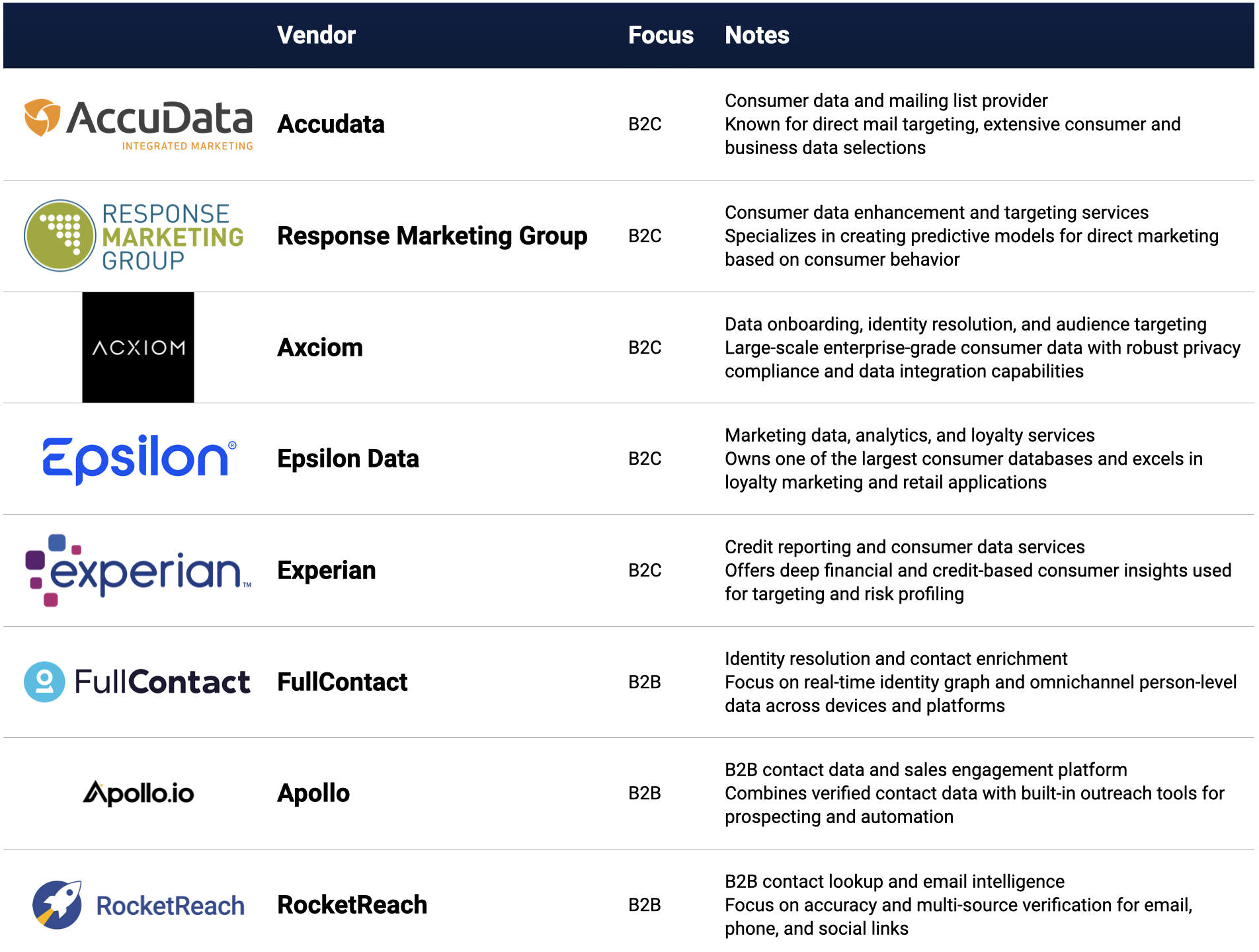Click the Experian logo
Viewport: 1259px width, 952px height.
(x=138, y=571)
